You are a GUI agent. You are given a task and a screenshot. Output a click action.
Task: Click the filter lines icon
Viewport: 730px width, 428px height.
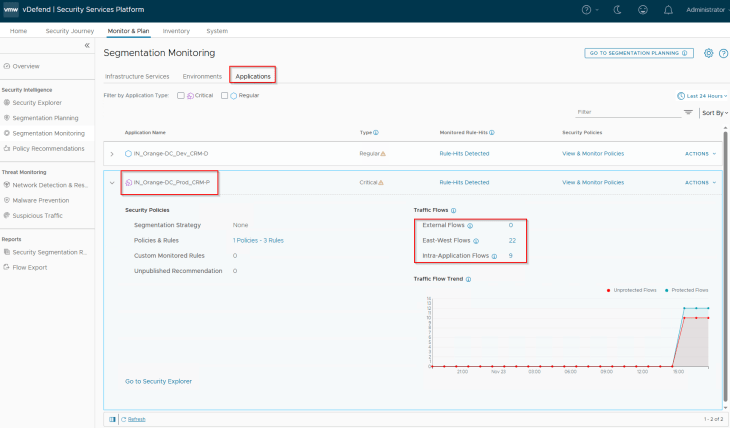[x=688, y=113]
